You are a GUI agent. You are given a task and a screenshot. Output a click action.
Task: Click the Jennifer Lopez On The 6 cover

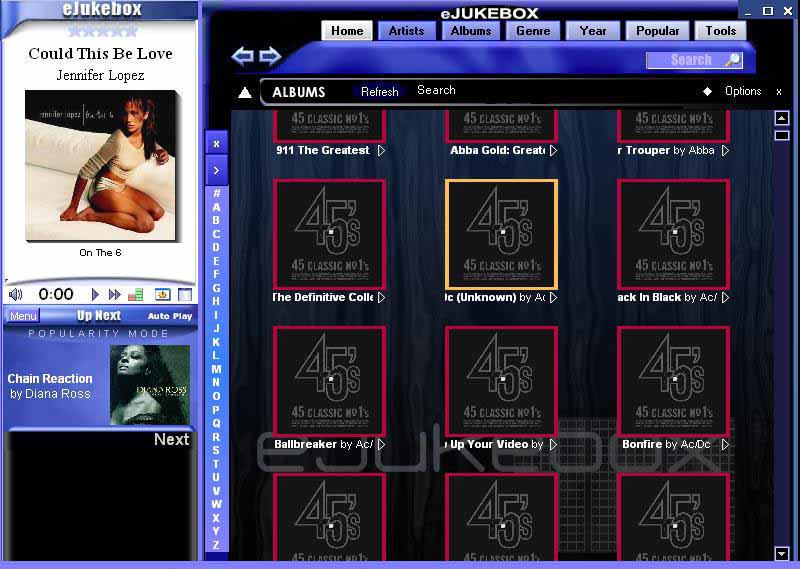[x=102, y=165]
